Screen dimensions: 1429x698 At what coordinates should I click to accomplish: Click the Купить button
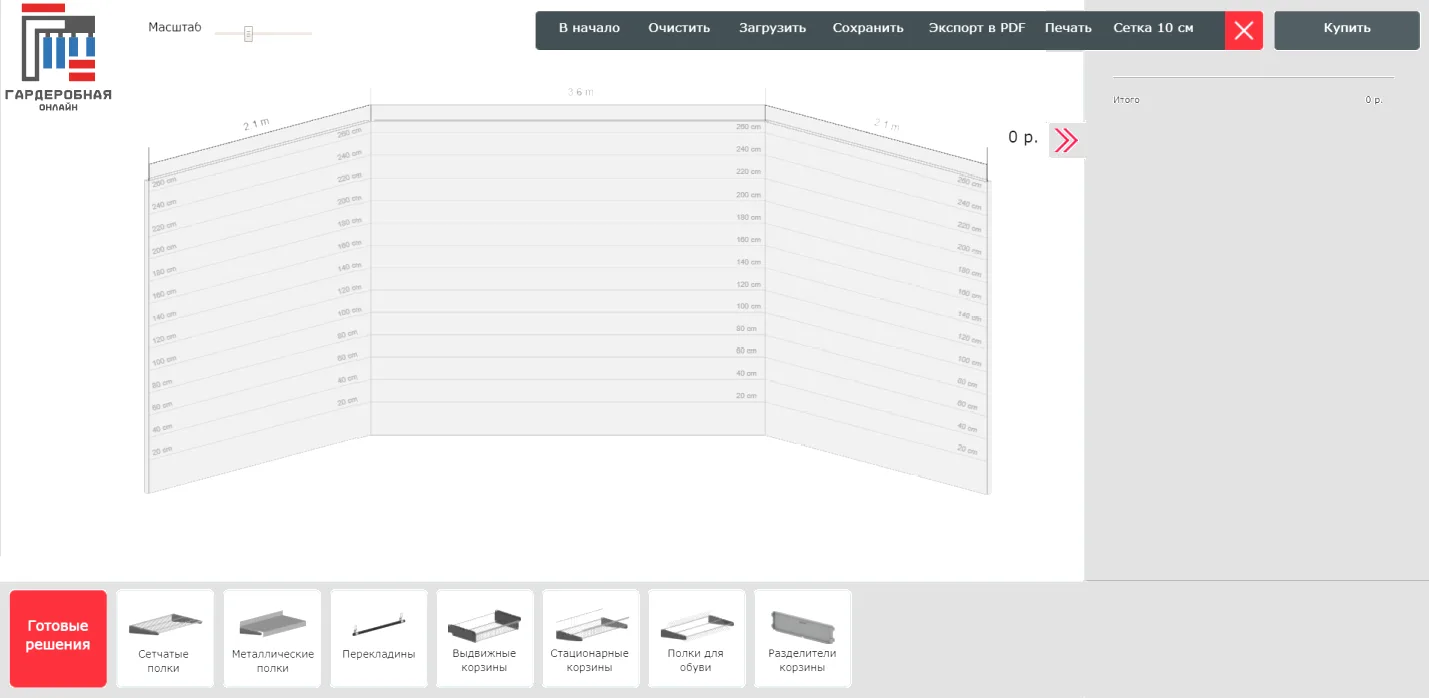tap(1347, 30)
